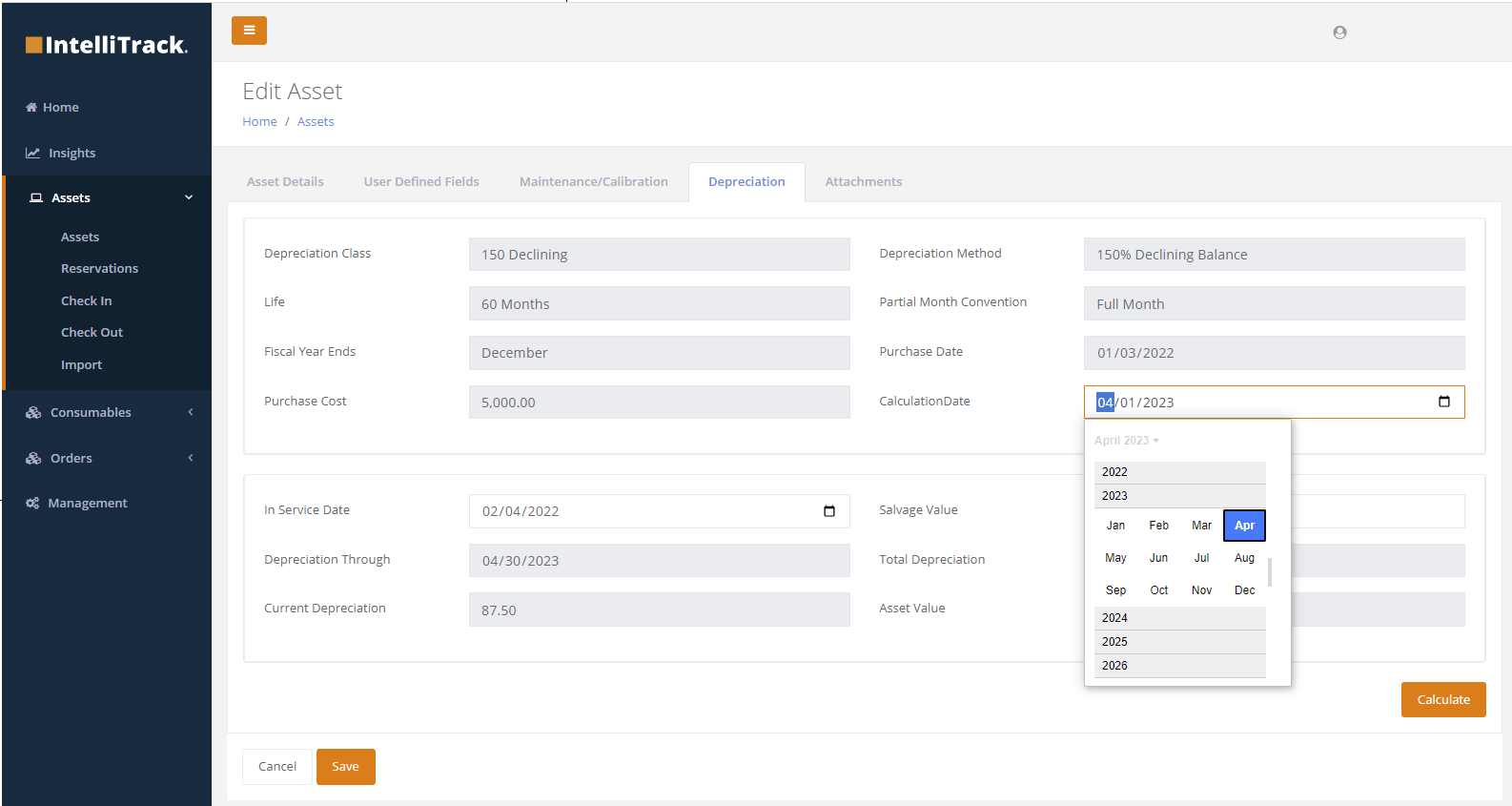Open Reservations in sidebar

point(100,268)
